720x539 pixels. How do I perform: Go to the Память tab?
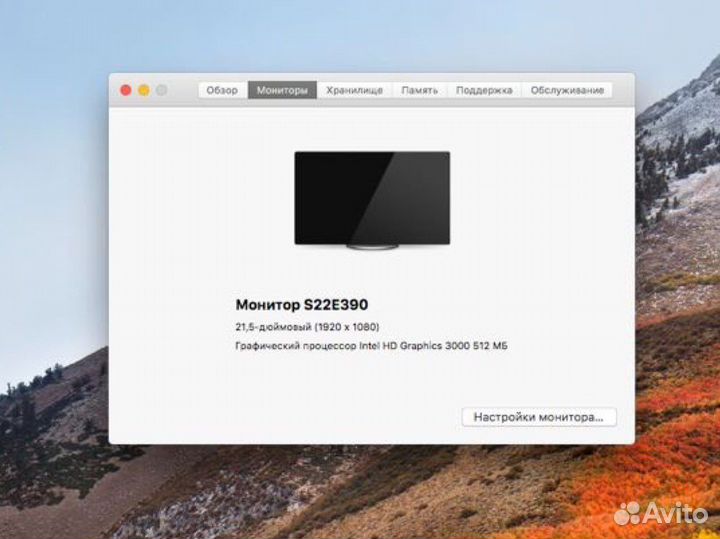(x=420, y=90)
